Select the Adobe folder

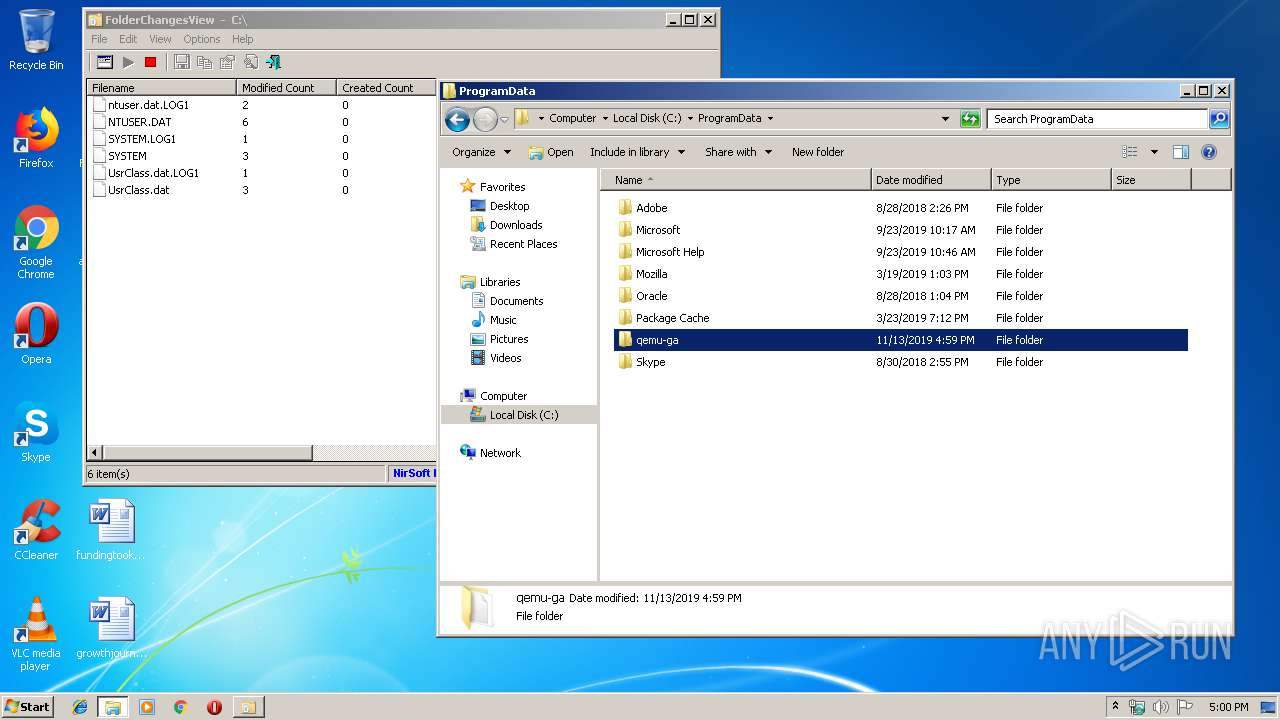(900, 208)
